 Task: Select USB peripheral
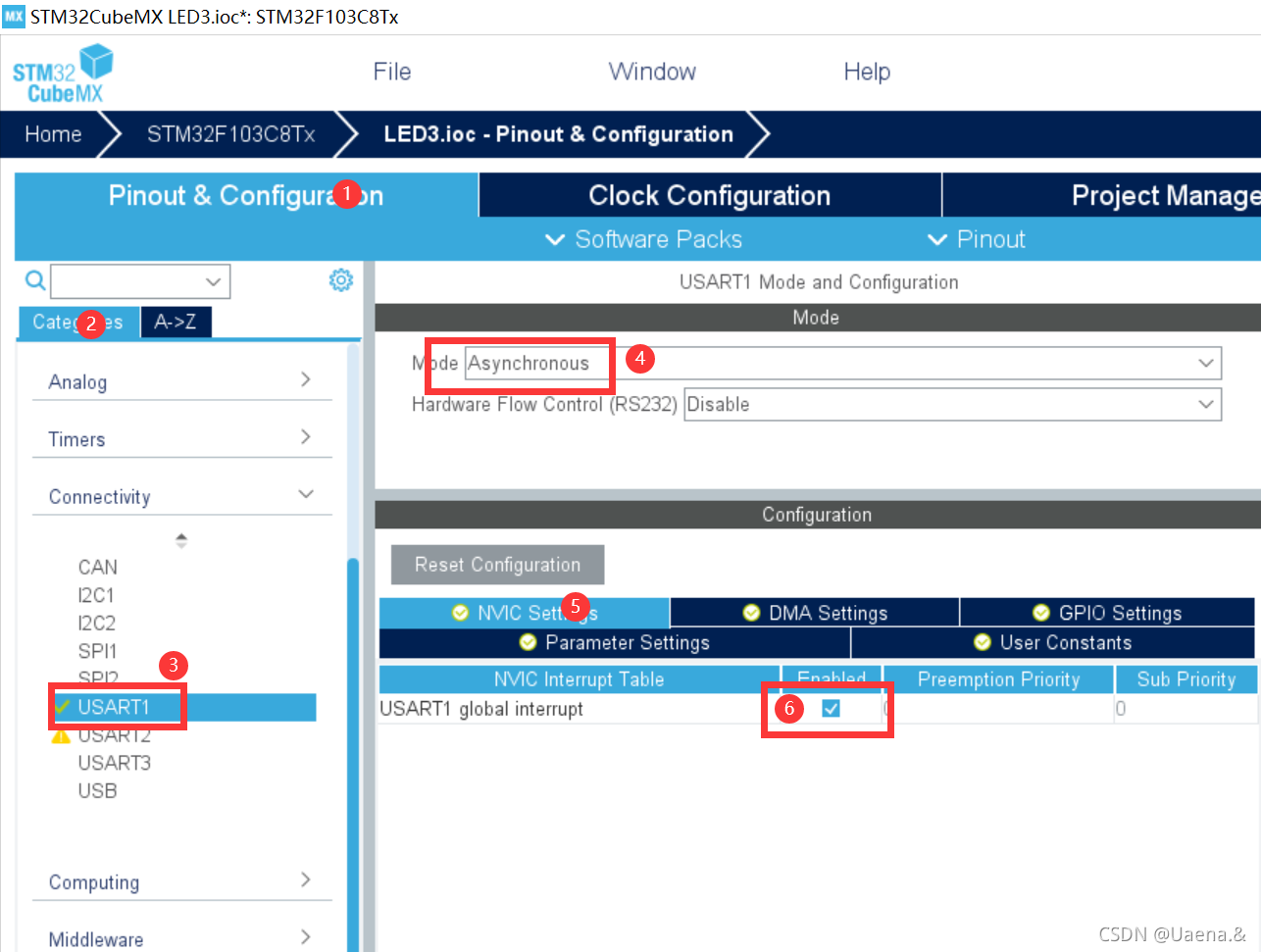coord(97,790)
